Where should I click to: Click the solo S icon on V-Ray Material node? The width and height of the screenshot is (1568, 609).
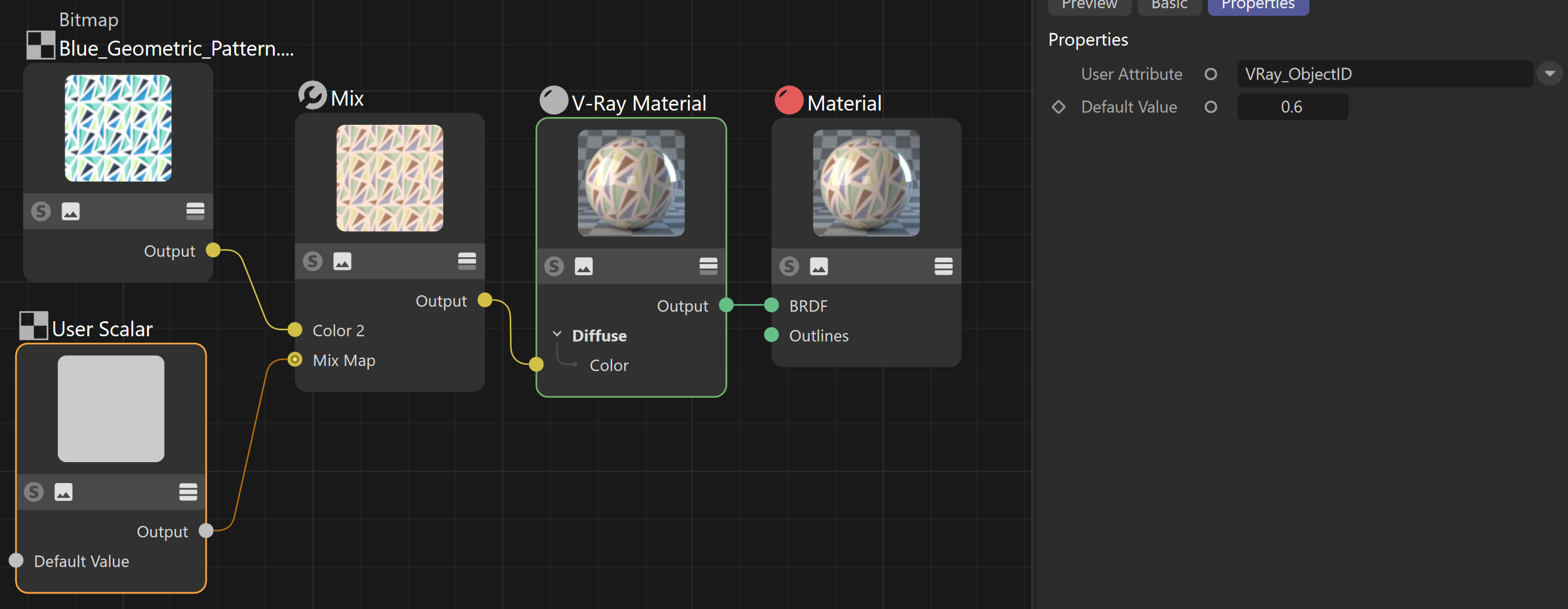click(554, 266)
